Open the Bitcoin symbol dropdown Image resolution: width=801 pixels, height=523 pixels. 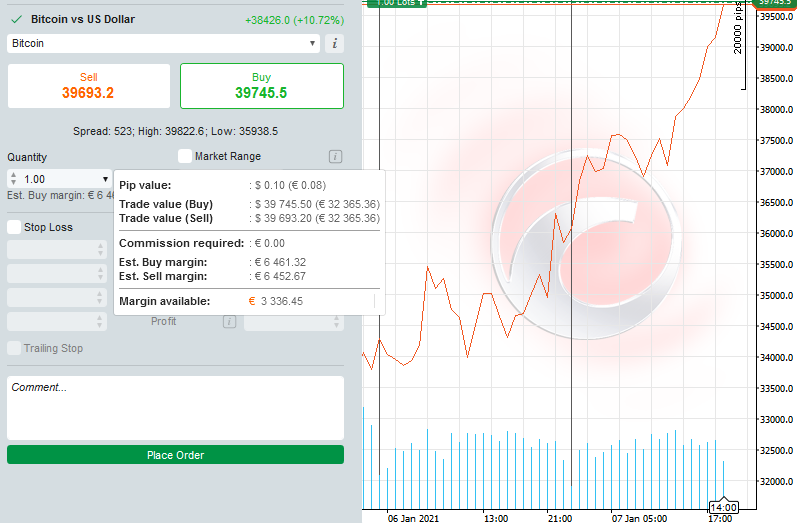pos(163,43)
